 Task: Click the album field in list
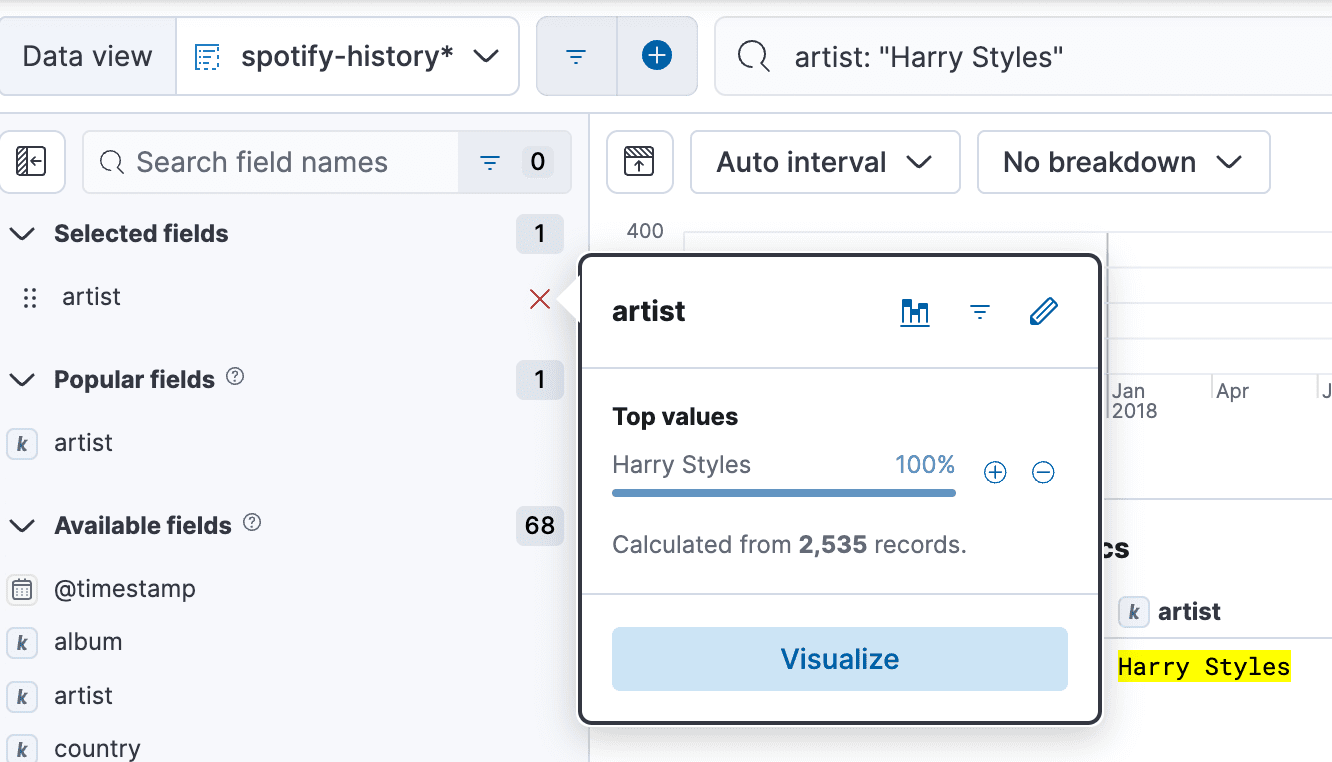88,642
